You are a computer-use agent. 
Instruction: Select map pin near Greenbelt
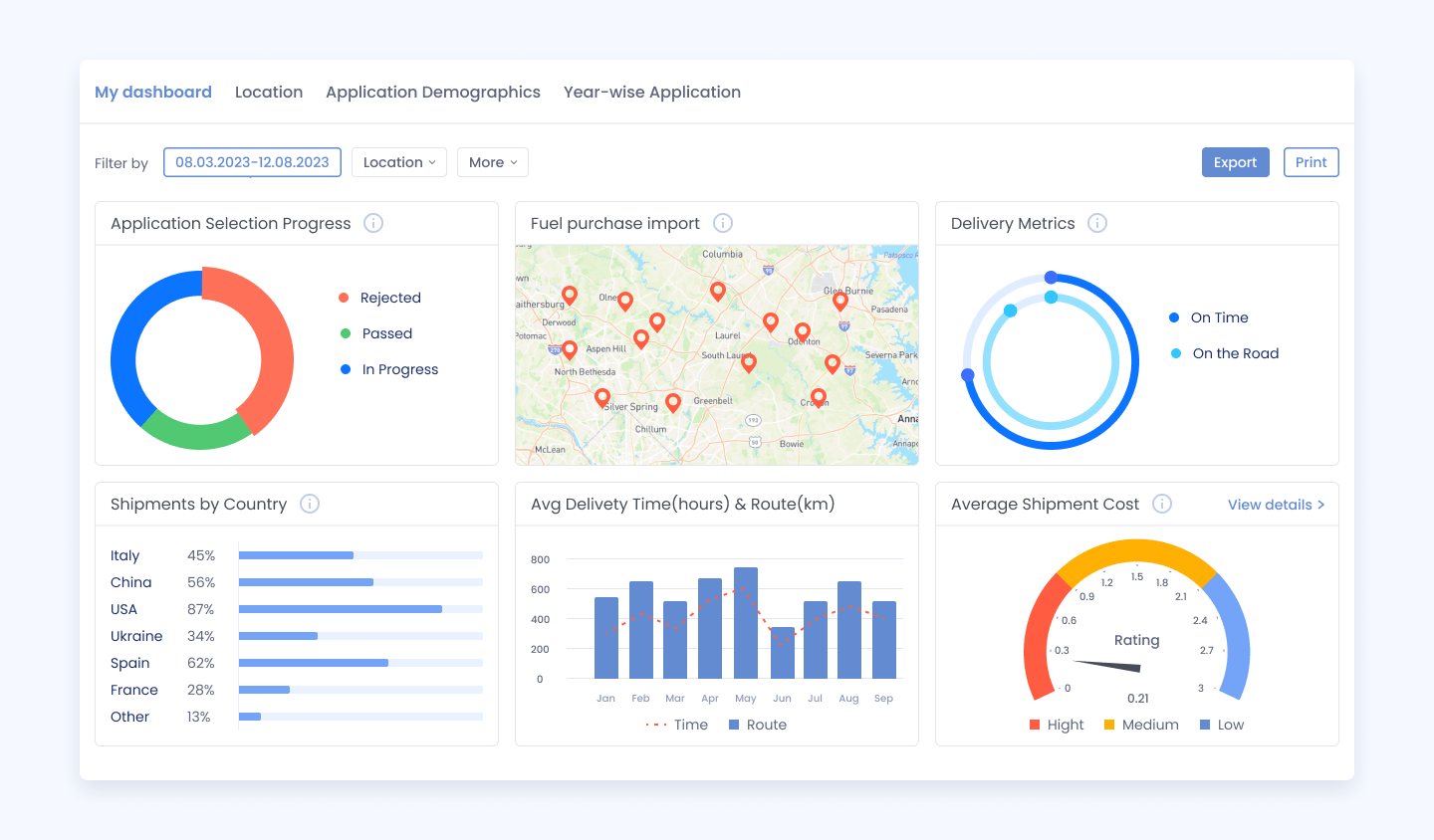673,402
